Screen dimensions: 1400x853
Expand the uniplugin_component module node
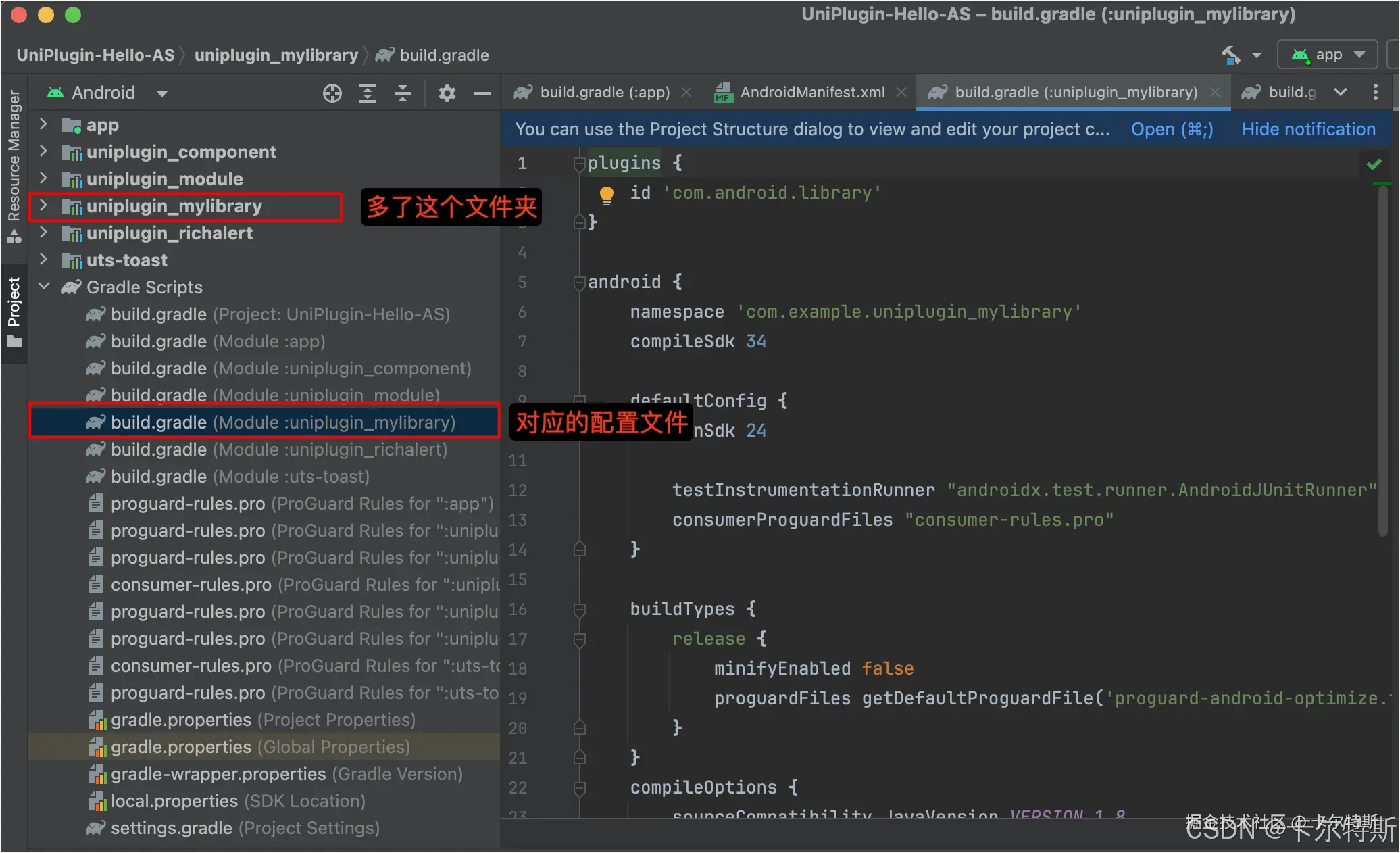43,151
